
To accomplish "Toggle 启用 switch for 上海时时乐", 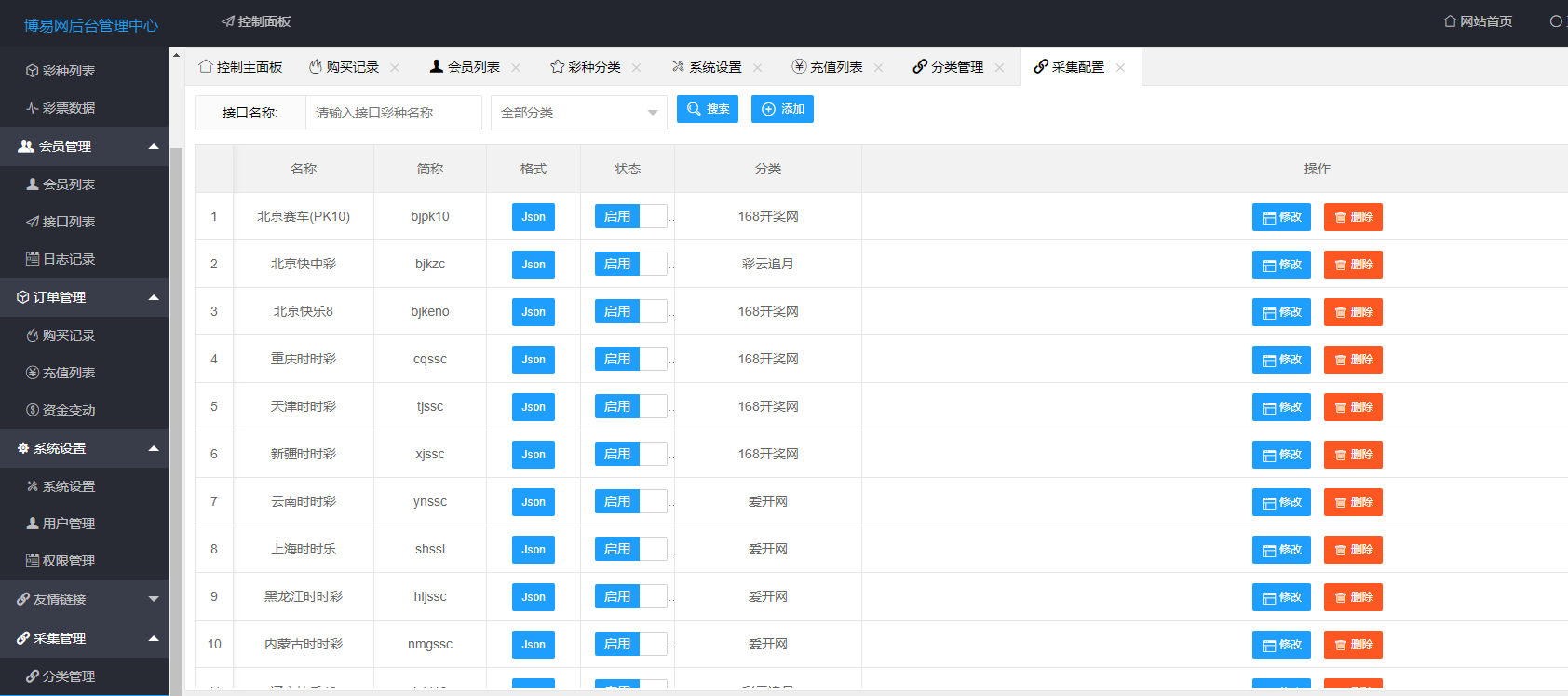I will pos(631,549).
